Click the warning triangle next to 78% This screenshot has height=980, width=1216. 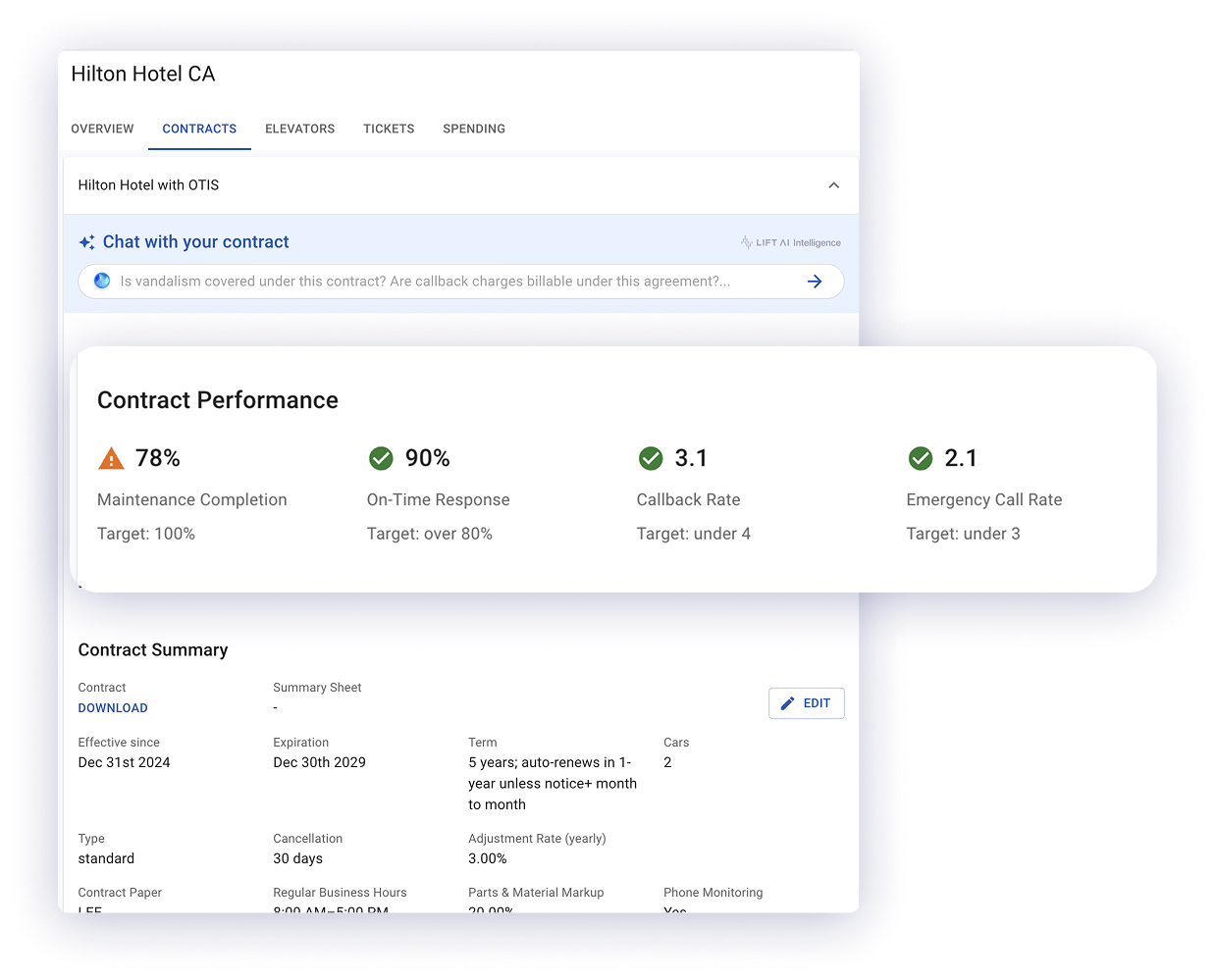pyautogui.click(x=111, y=458)
